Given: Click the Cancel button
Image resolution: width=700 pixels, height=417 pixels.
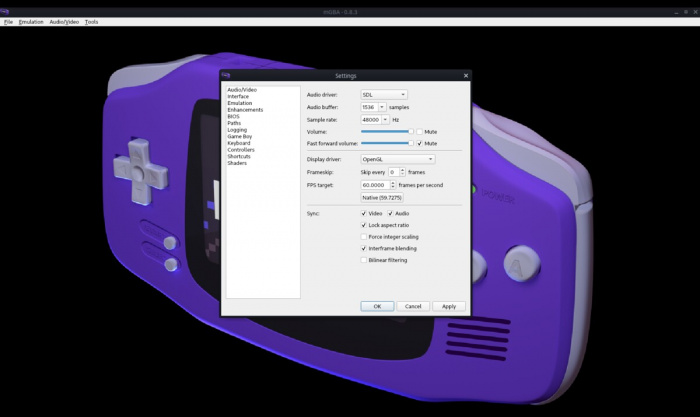Looking at the screenshot, I should click(413, 306).
